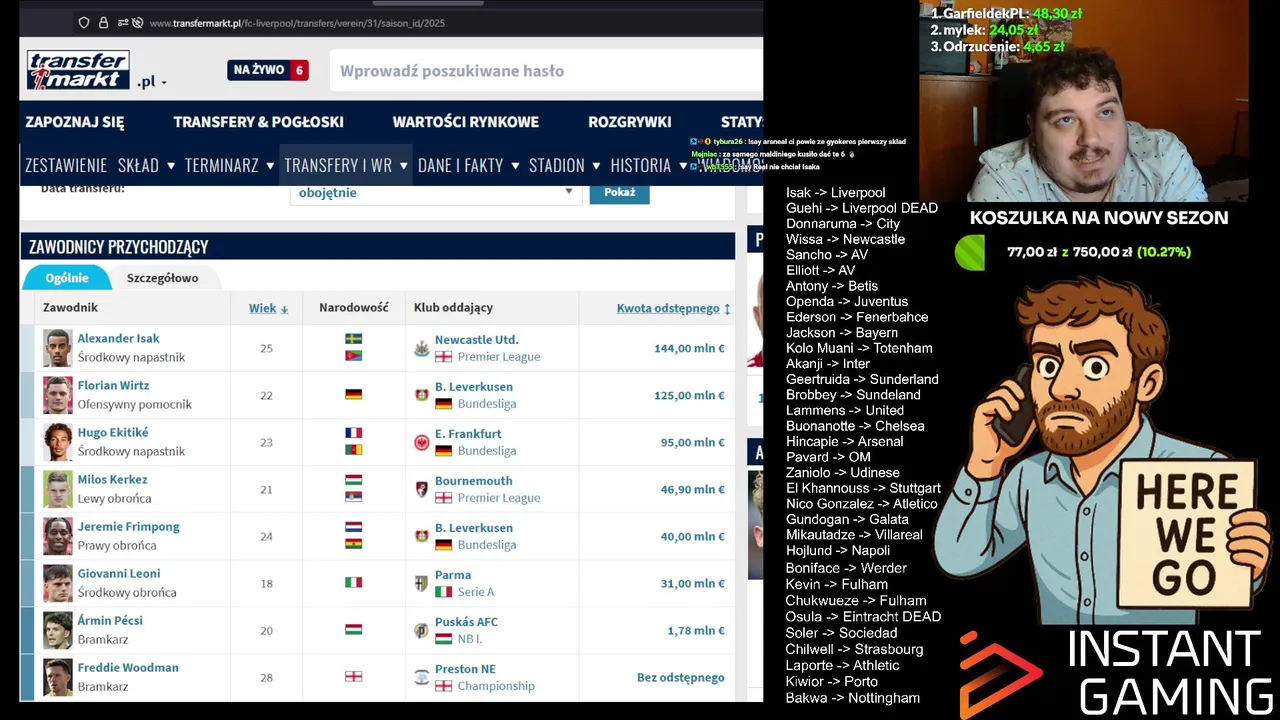
Task: Expand the STADION submenu arrow
Action: click(596, 166)
